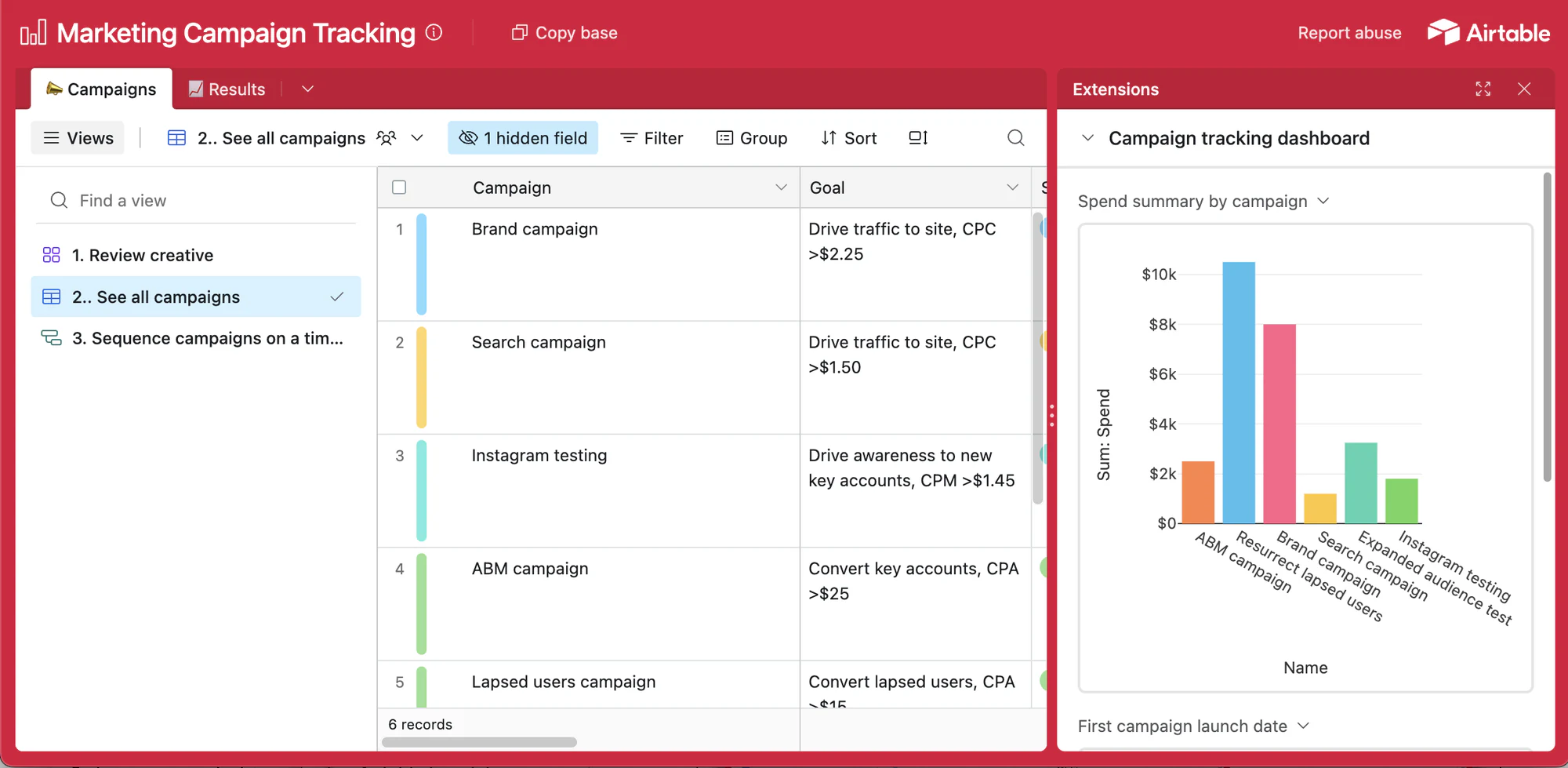The width and height of the screenshot is (1568, 768).
Task: Click the search magnifier icon in toolbar
Action: 1016,138
